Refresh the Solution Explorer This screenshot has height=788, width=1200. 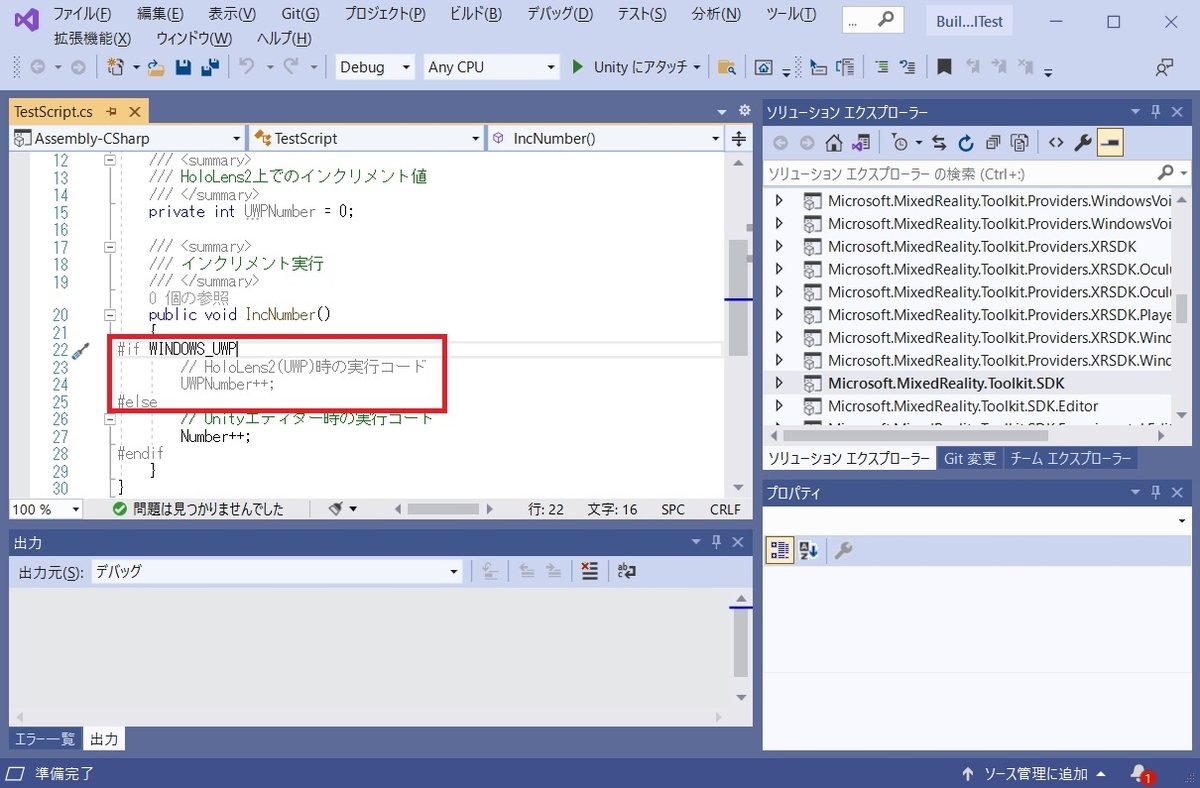966,143
